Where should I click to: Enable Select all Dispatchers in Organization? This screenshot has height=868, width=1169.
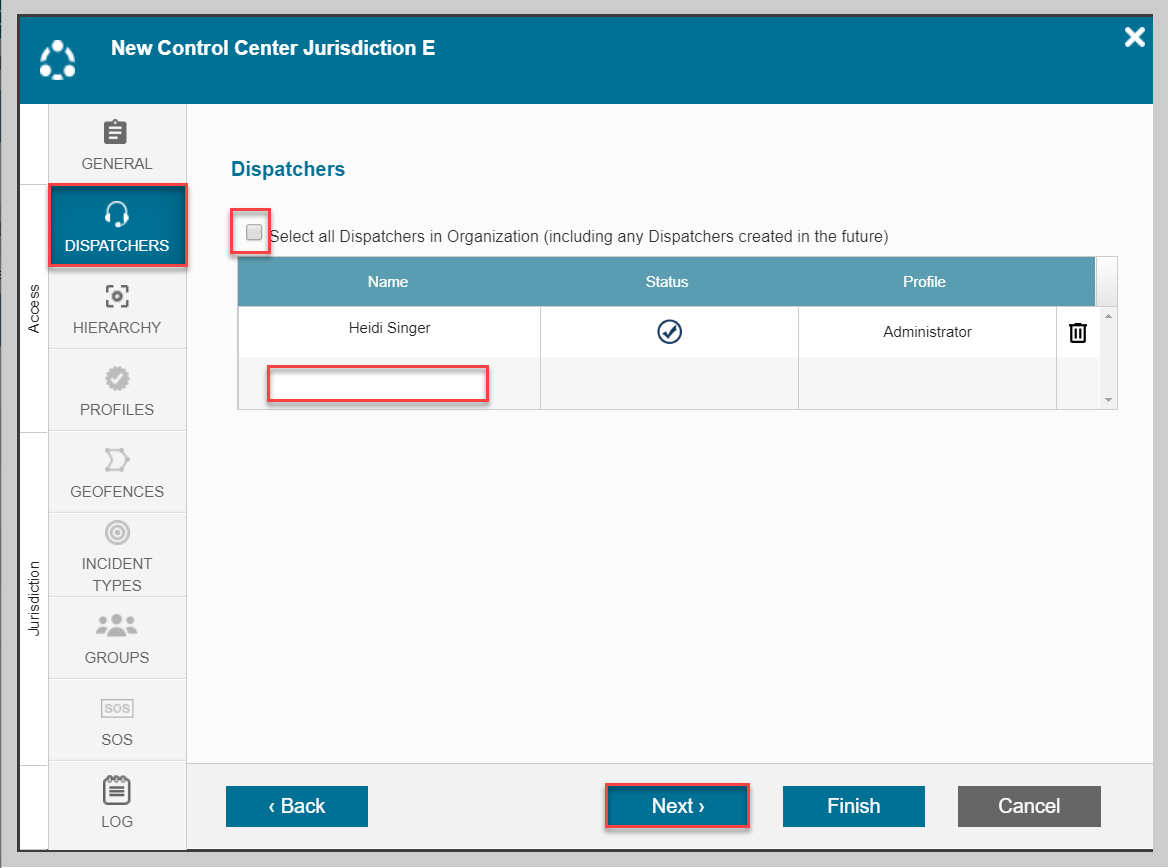pos(254,233)
